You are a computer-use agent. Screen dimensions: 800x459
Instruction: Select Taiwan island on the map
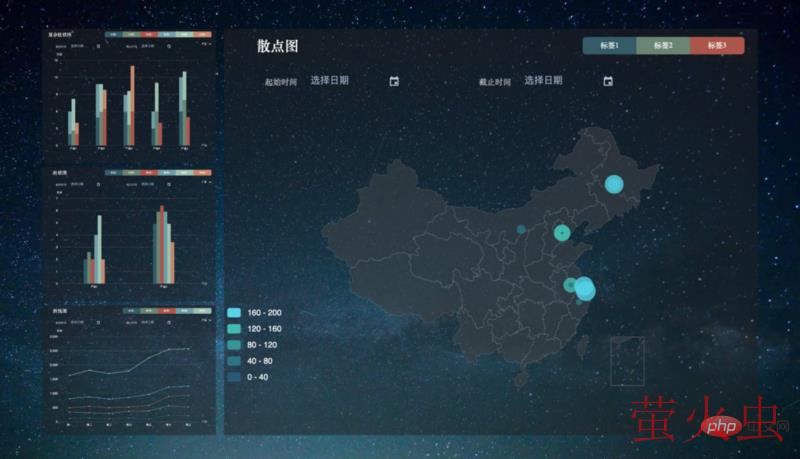pyautogui.click(x=582, y=347)
